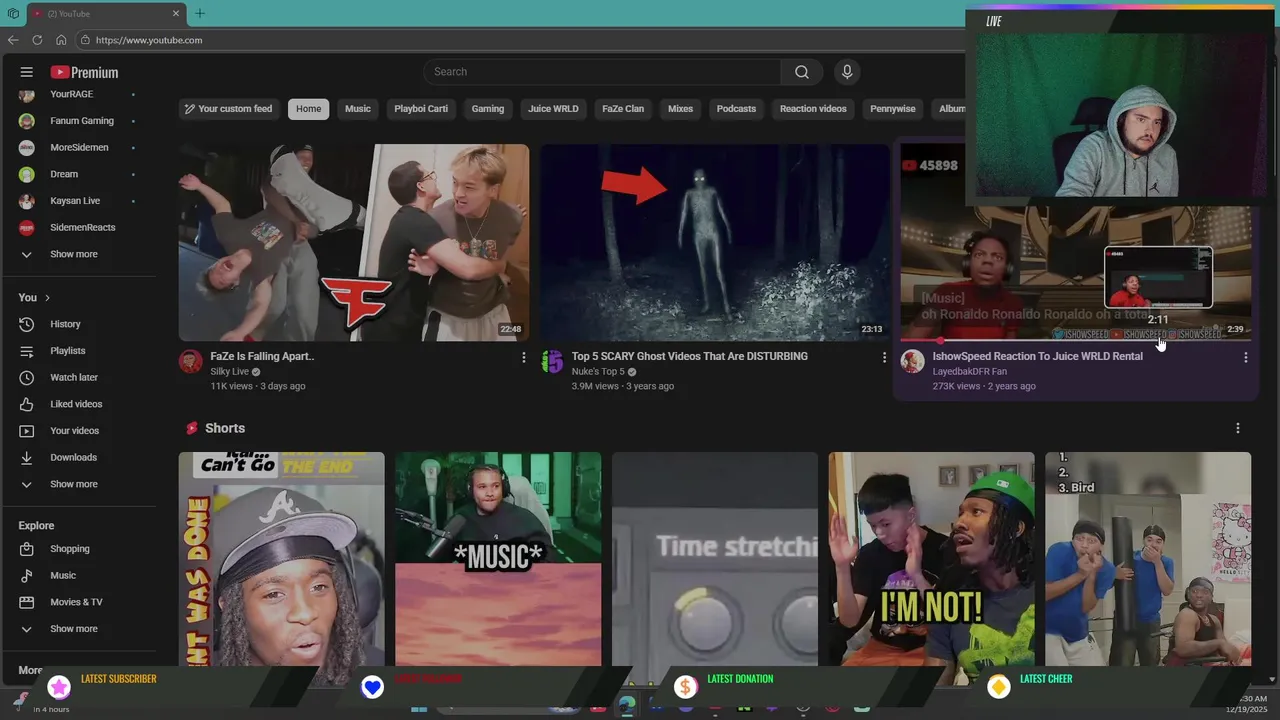1280x720 pixels.
Task: Click Nuke's Top 5 channel avatar
Action: click(552, 361)
